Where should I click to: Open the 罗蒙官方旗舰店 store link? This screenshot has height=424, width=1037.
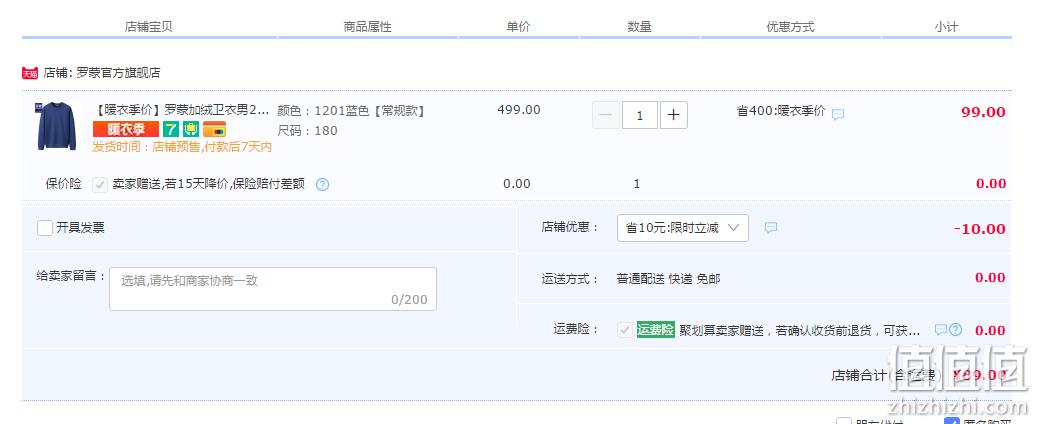118,73
